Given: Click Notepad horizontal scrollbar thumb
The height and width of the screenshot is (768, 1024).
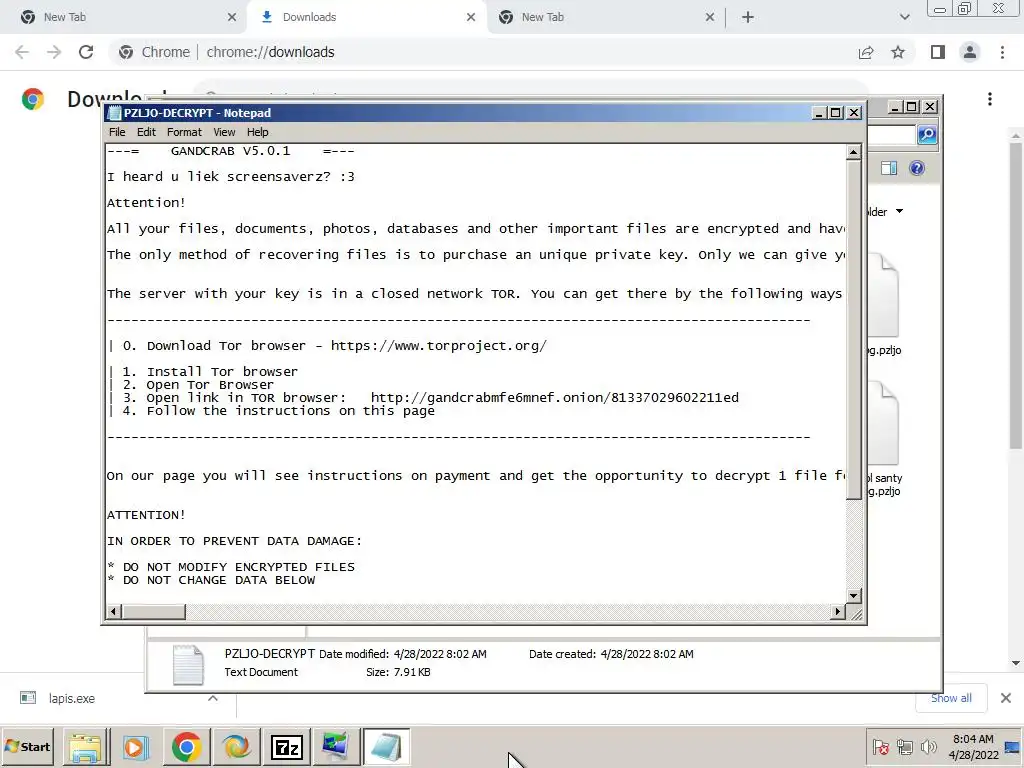Looking at the screenshot, I should (154, 612).
